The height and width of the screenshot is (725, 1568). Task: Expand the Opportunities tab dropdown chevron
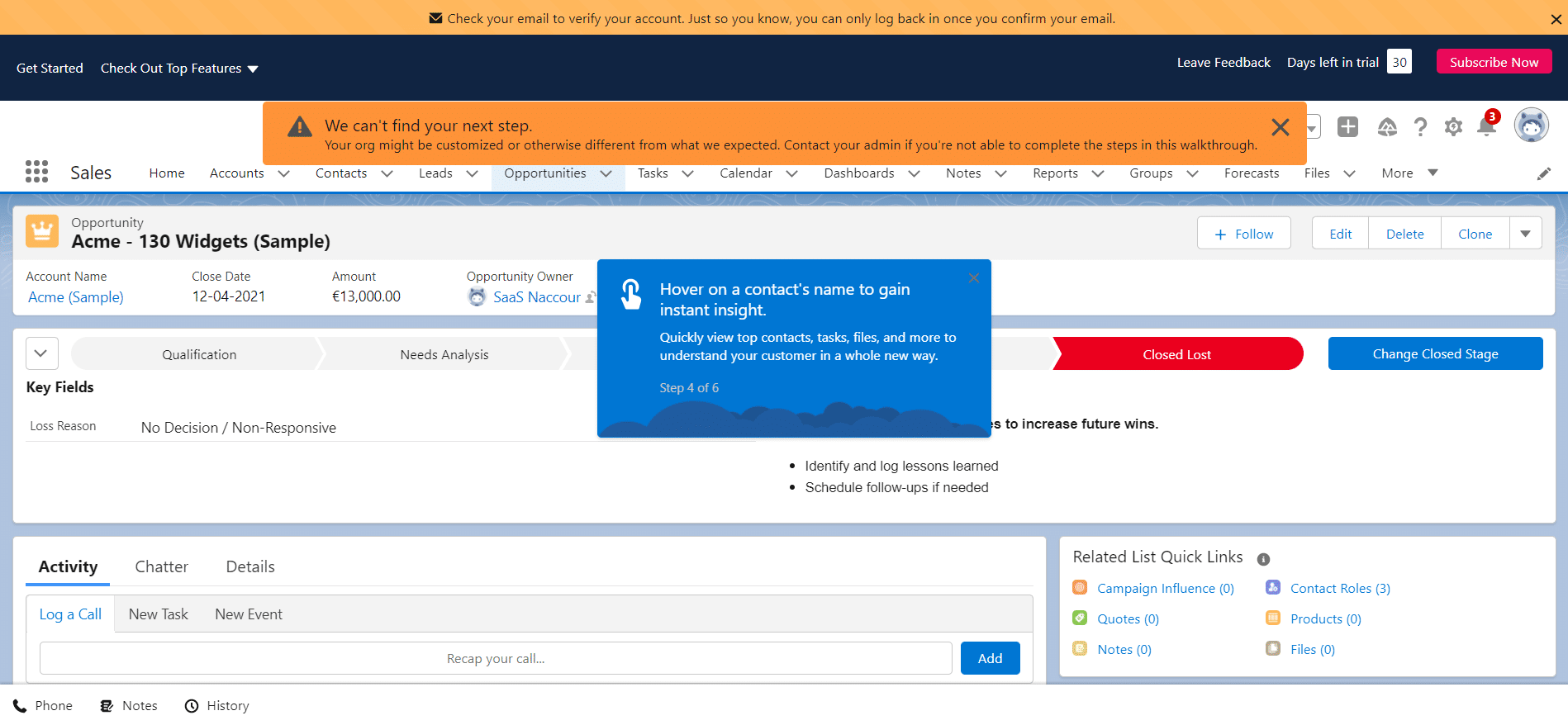pyautogui.click(x=606, y=173)
